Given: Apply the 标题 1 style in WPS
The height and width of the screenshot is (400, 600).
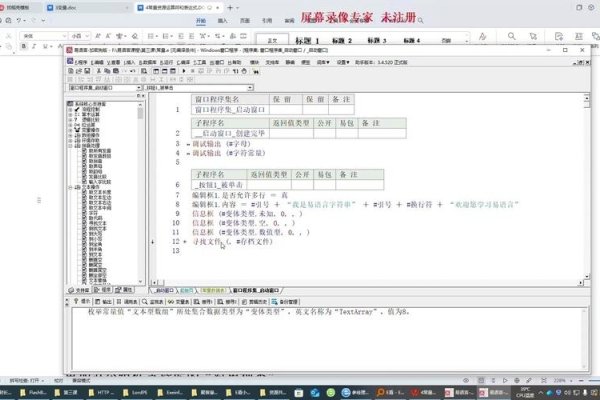Looking at the screenshot, I should [307, 40].
